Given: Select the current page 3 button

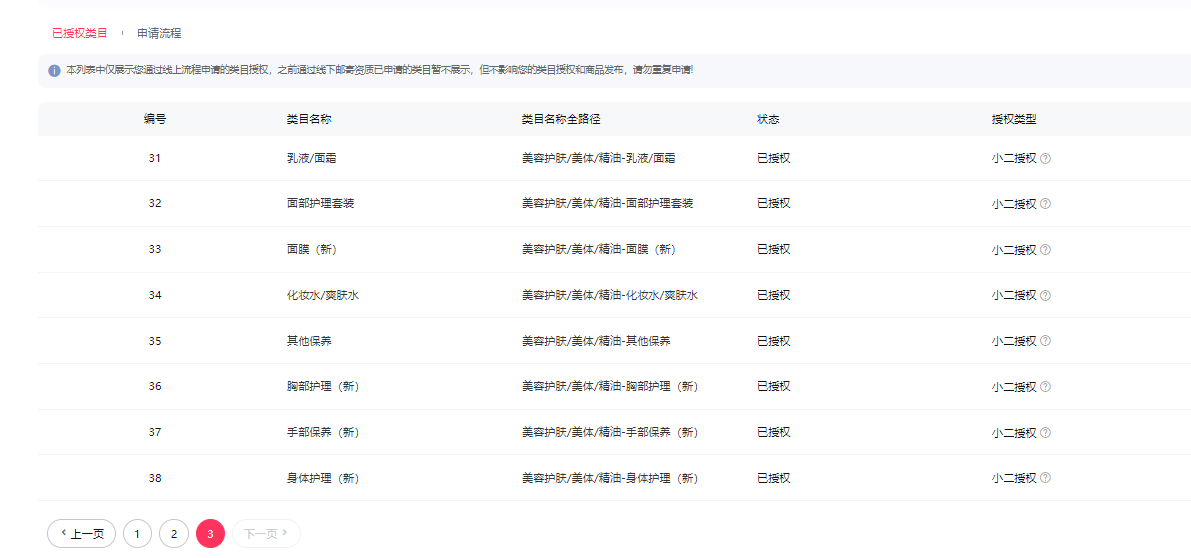Looking at the screenshot, I should tap(210, 534).
